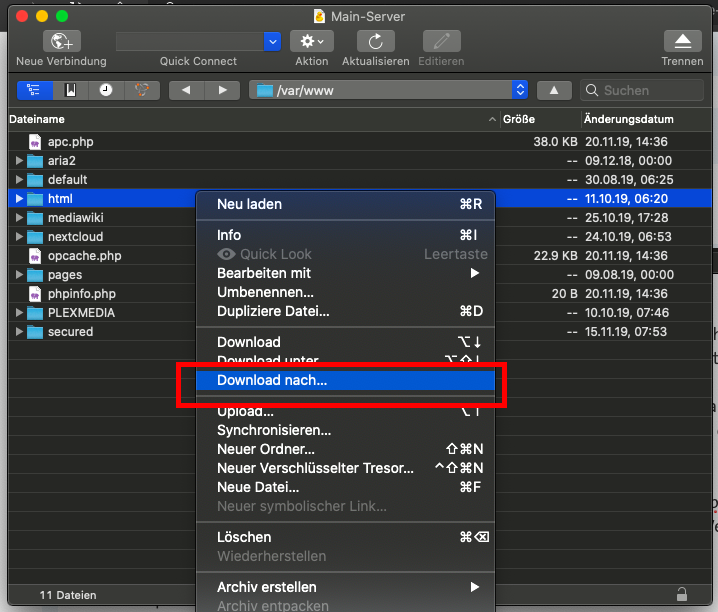718x612 pixels.
Task: Show the Bonjour view icon
Action: [141, 90]
